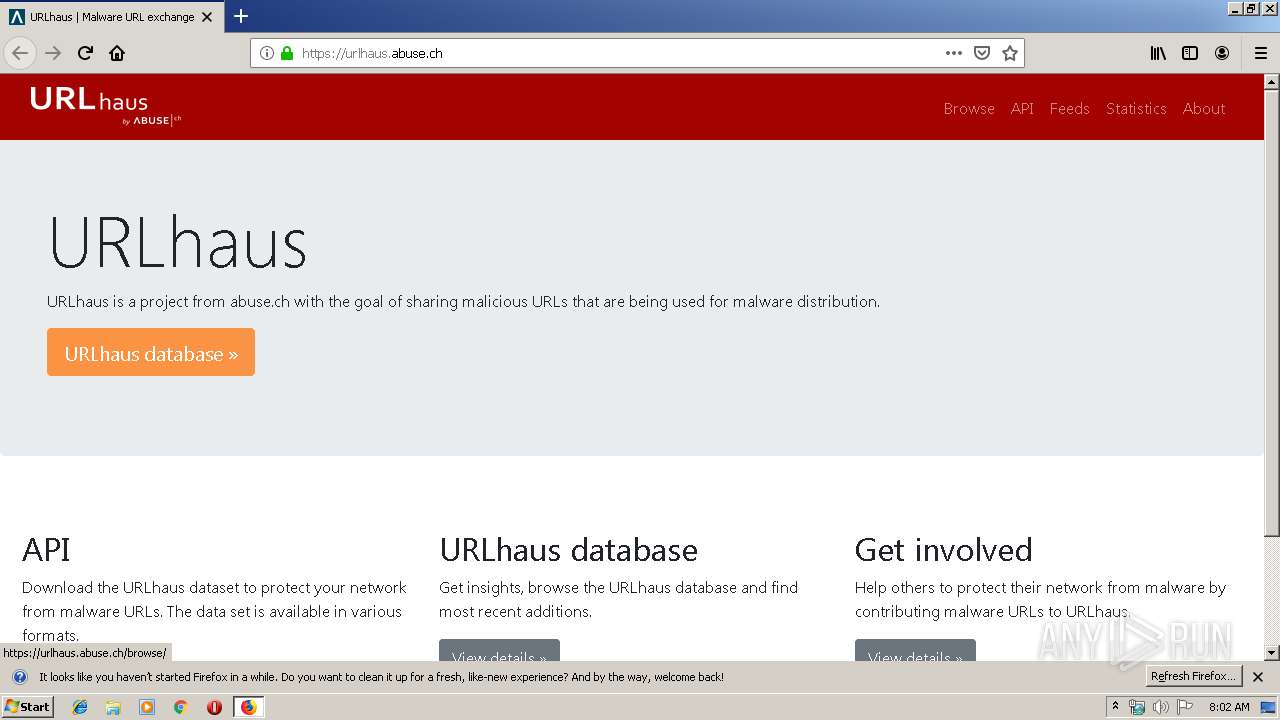Go back with the browser back arrow
The width and height of the screenshot is (1280, 720).
click(20, 53)
